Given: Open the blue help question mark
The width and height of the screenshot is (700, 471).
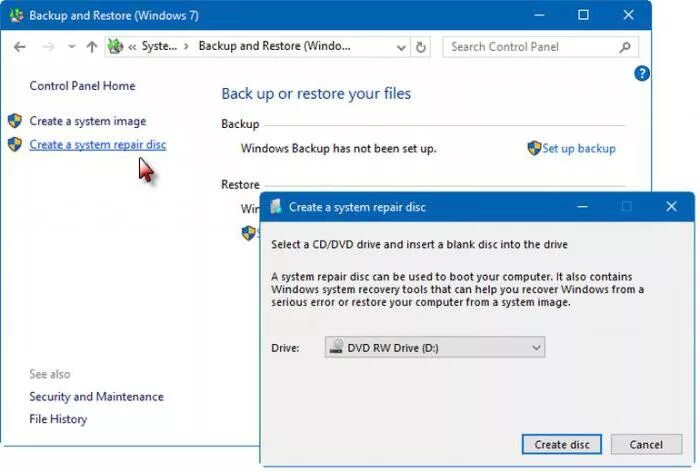Looking at the screenshot, I should [642, 73].
